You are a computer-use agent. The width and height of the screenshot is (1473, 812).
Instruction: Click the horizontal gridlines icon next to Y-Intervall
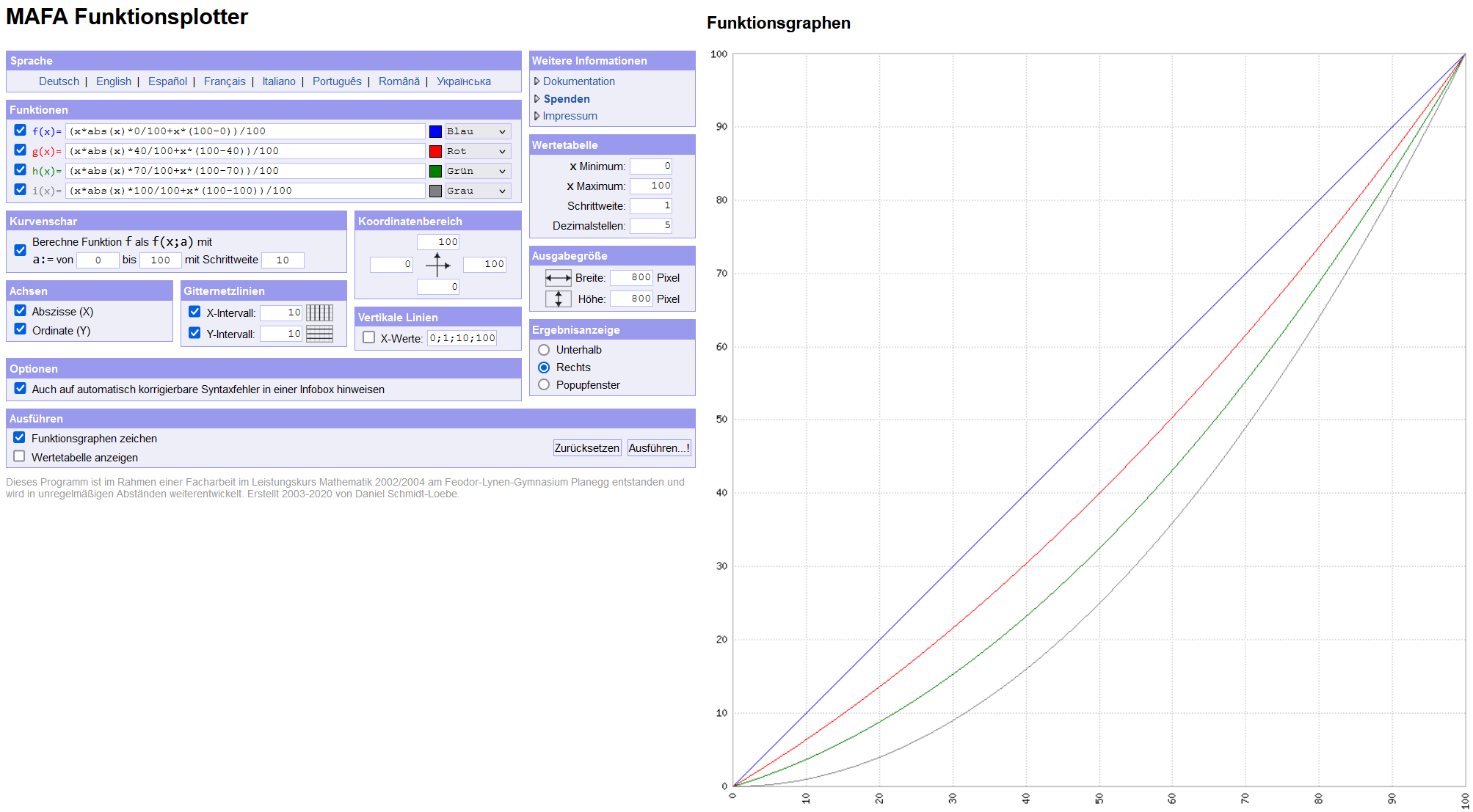click(x=319, y=334)
